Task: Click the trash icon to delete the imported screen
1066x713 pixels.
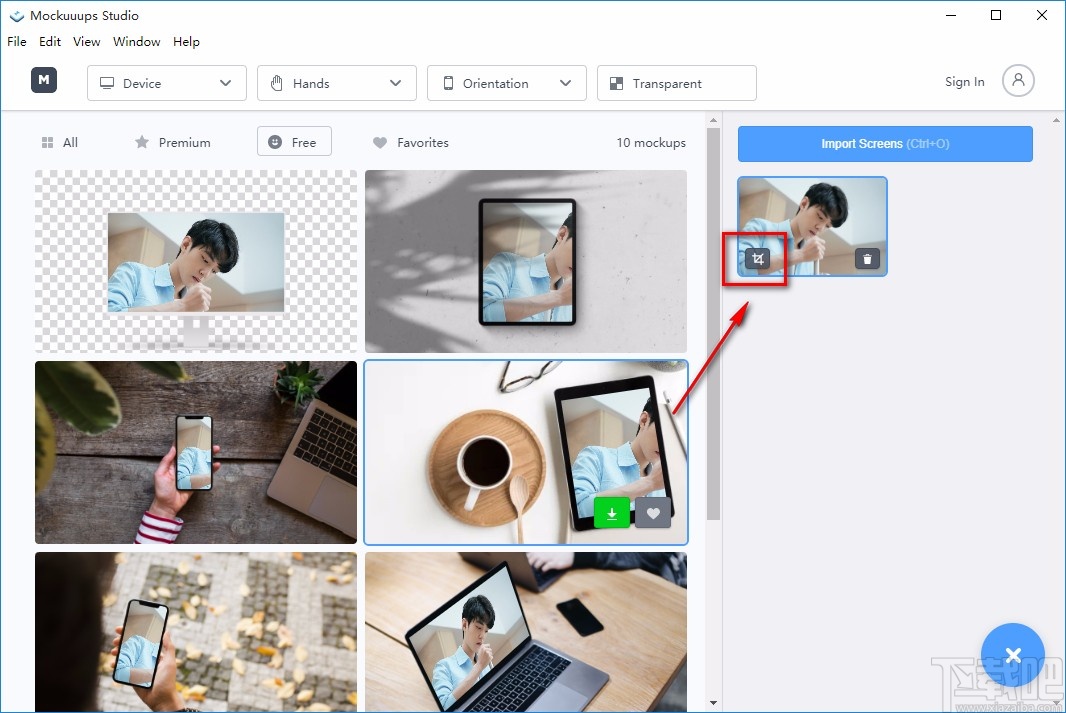Action: click(867, 258)
